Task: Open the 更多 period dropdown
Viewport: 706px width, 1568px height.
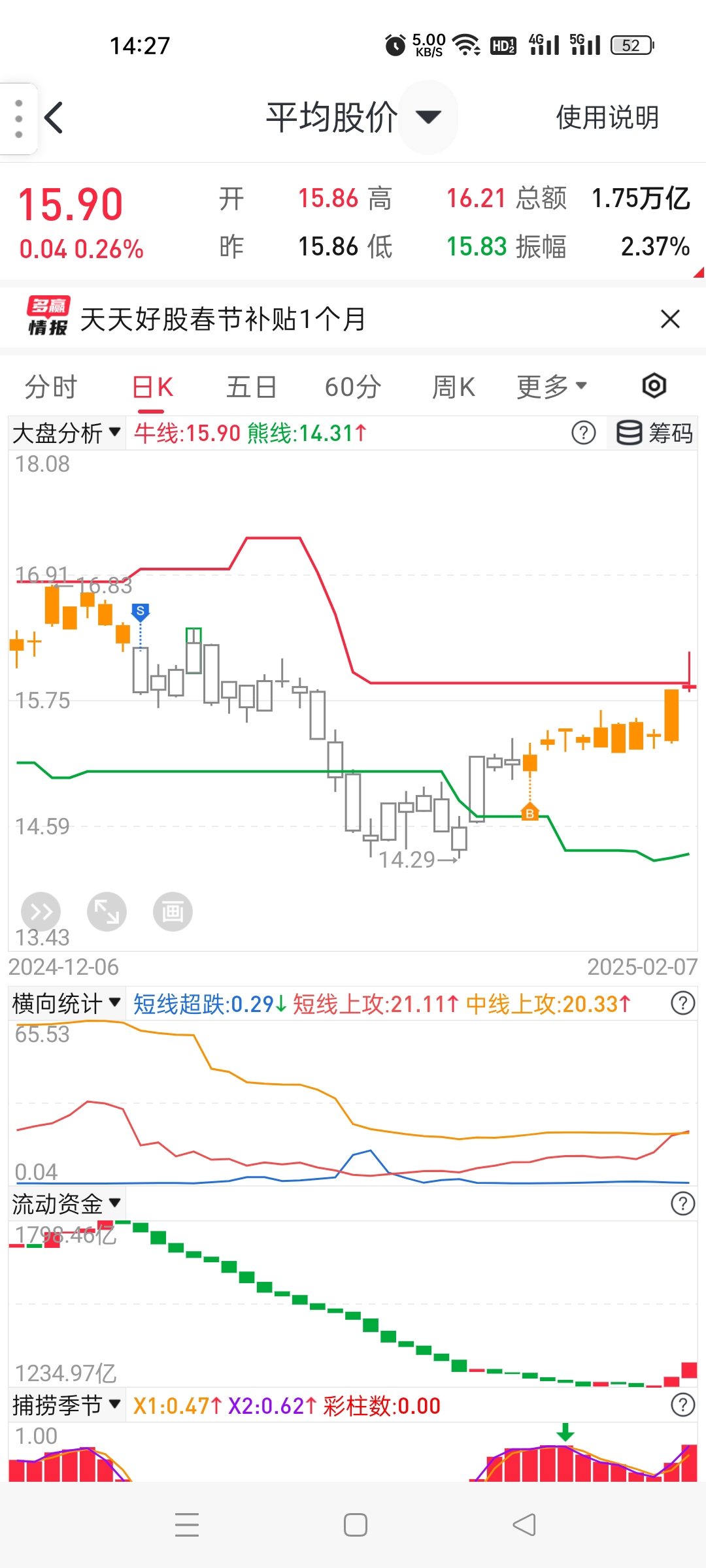Action: [x=552, y=387]
